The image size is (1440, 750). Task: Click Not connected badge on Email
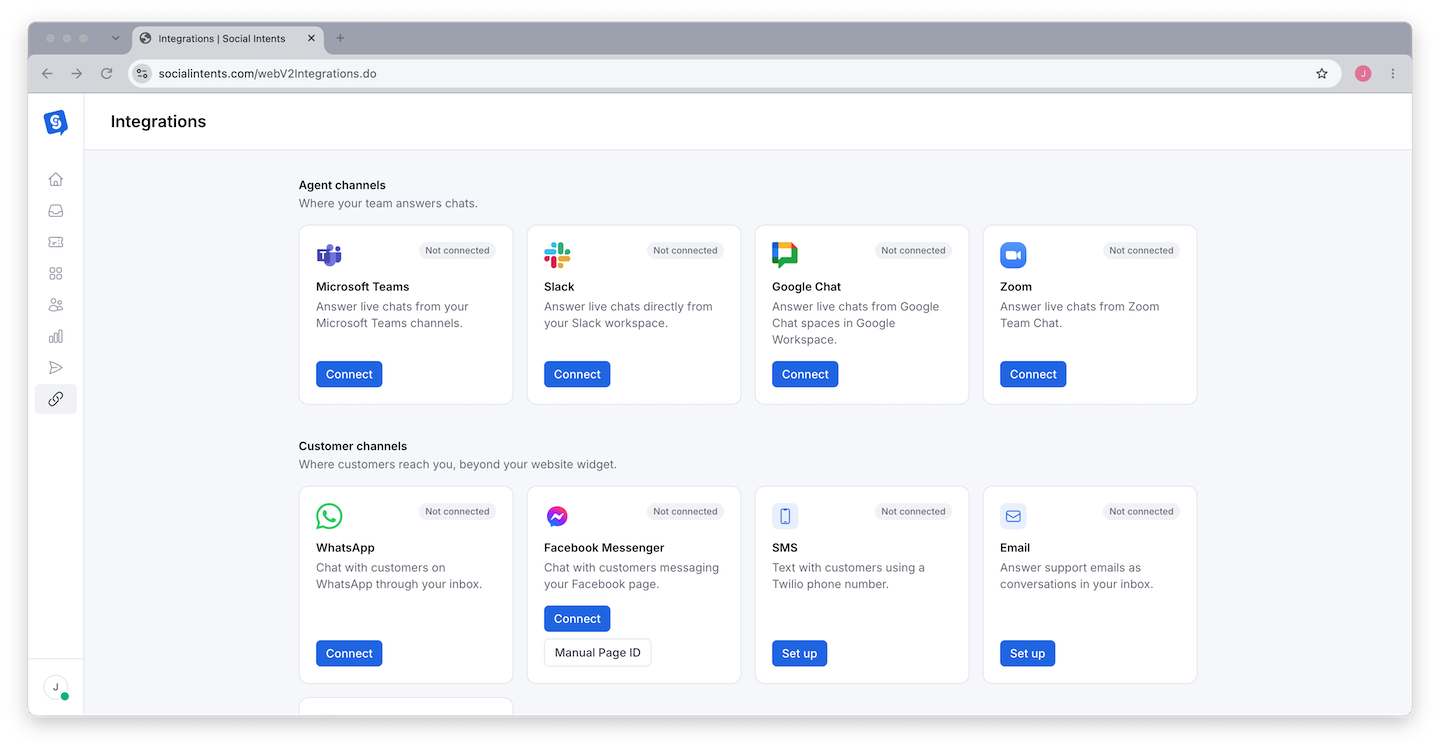(1141, 511)
